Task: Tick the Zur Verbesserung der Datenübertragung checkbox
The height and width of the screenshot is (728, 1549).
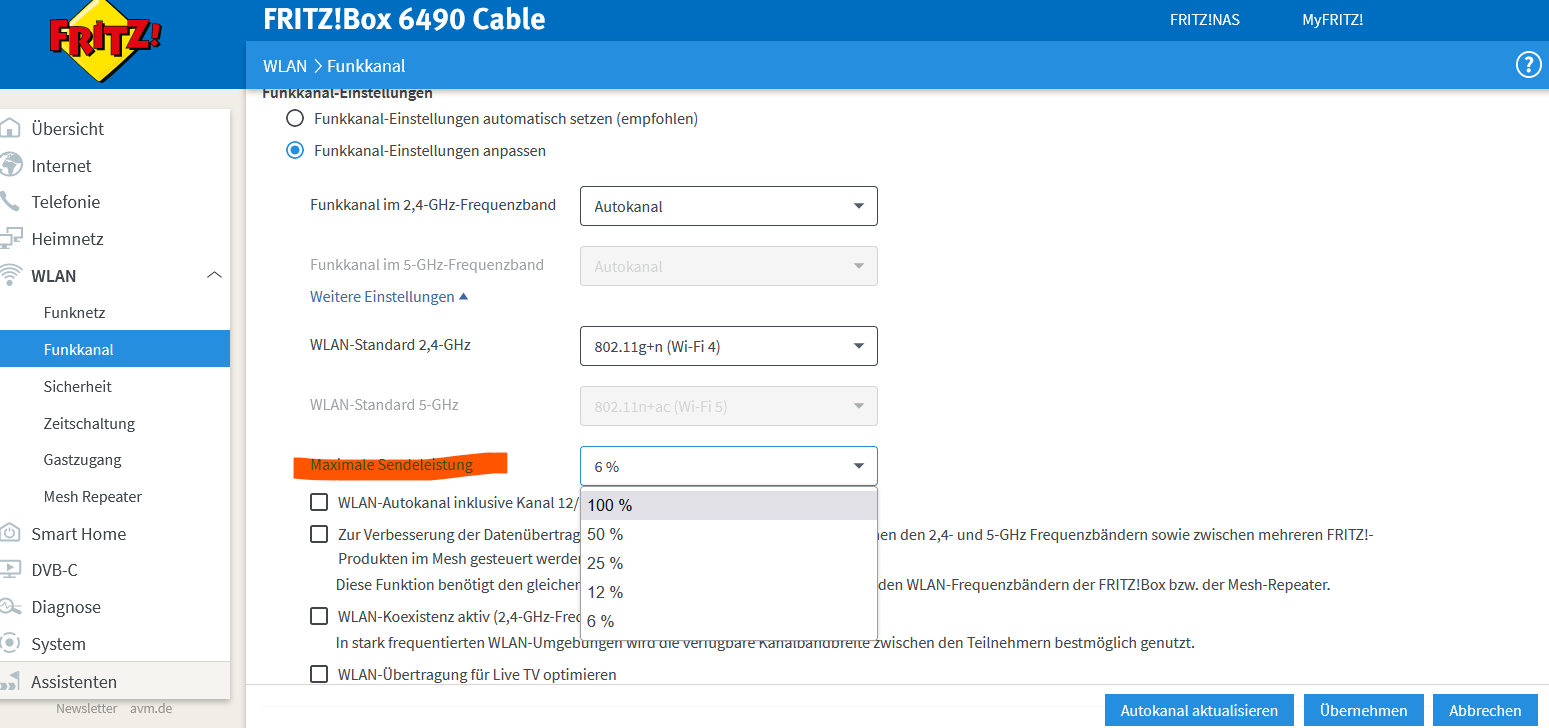Action: click(319, 535)
